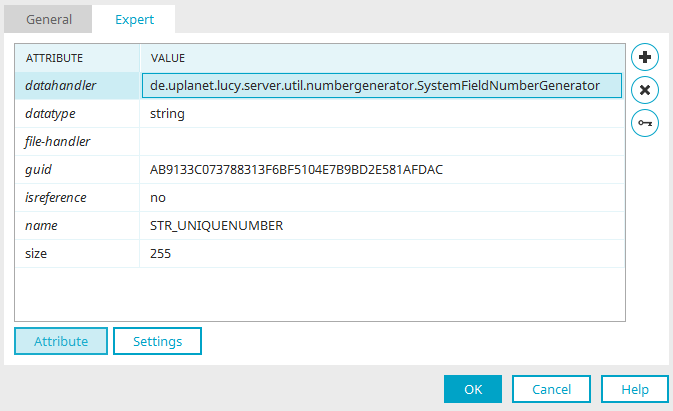Screen dimensions: 673x411
Task: Click the 255 size value
Action: click(382, 254)
